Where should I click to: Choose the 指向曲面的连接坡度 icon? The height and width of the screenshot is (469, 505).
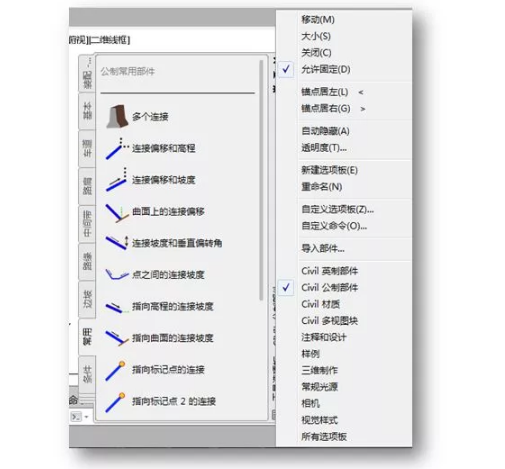coord(117,338)
